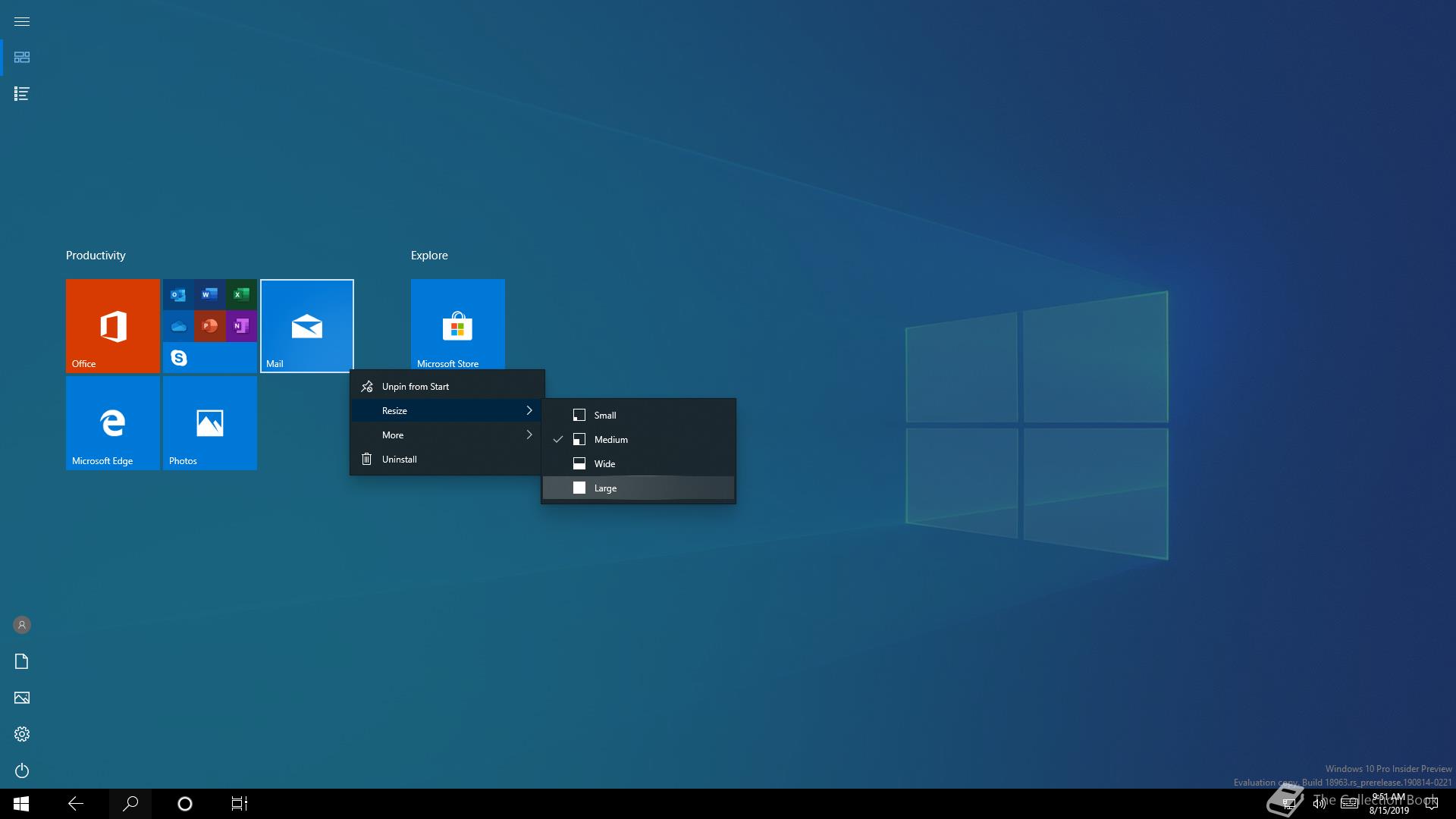Choose Unpin from Start
The height and width of the screenshot is (819, 1456).
[447, 387]
